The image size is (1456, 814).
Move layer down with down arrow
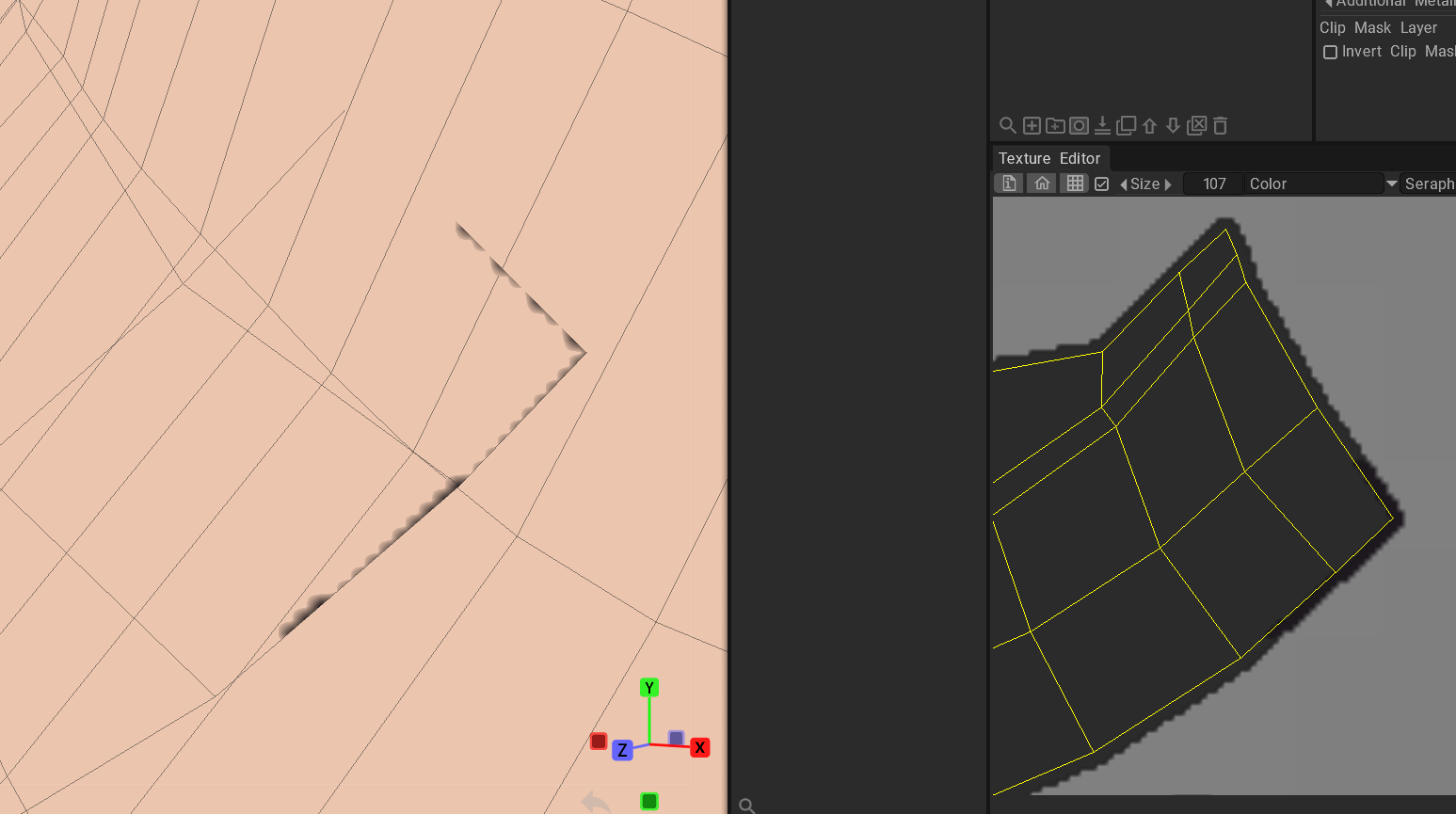(1173, 125)
